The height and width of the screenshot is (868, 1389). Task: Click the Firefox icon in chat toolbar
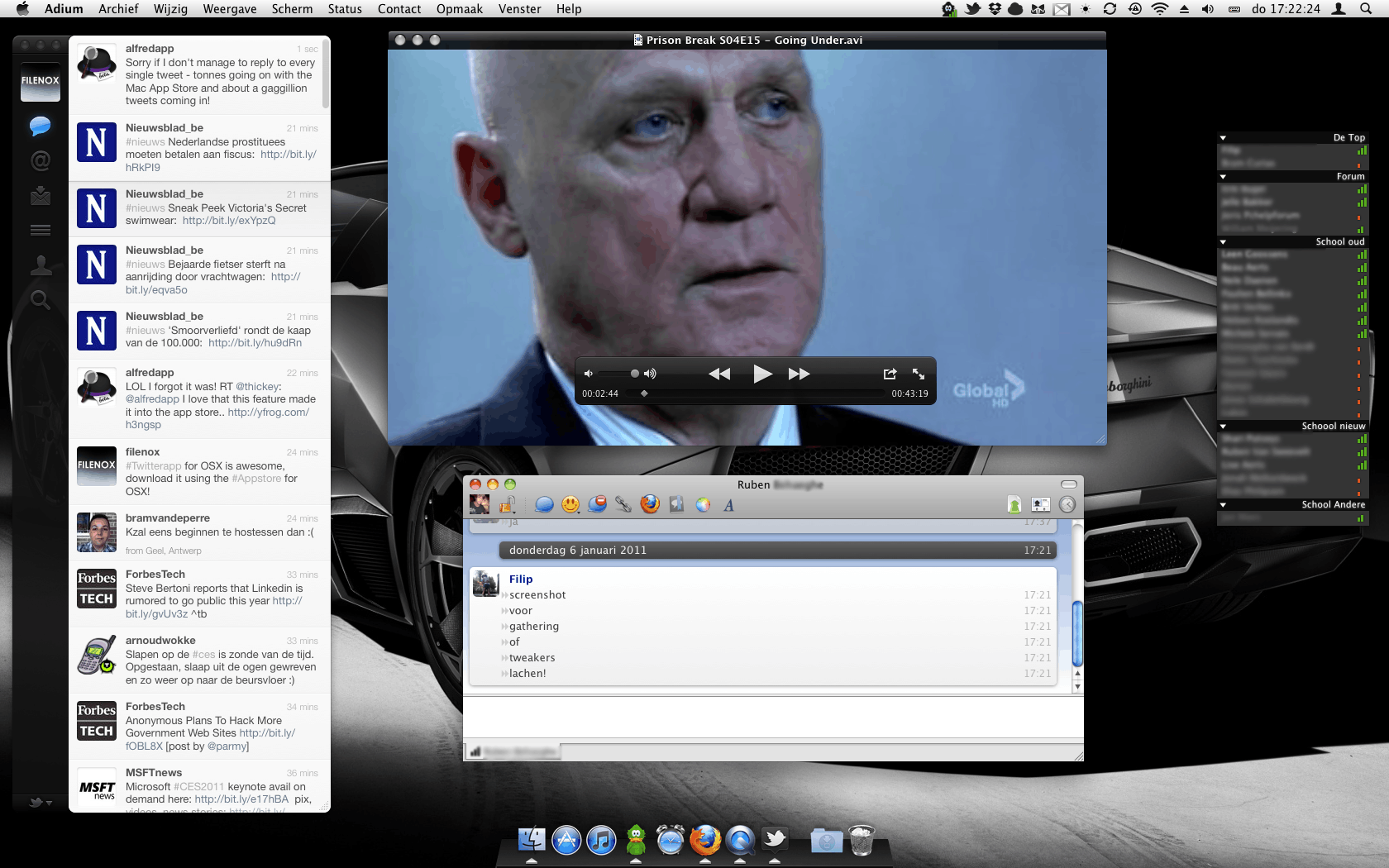[x=650, y=504]
